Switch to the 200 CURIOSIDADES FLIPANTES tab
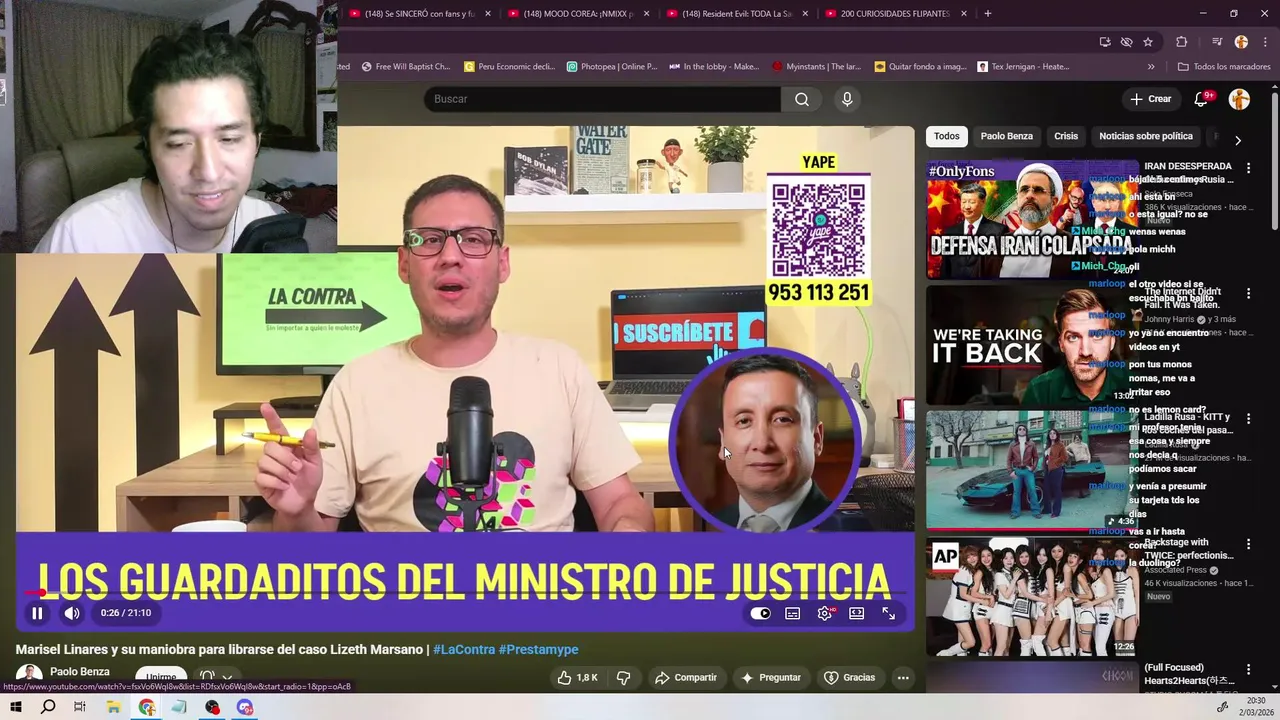1280x720 pixels. 895,14
